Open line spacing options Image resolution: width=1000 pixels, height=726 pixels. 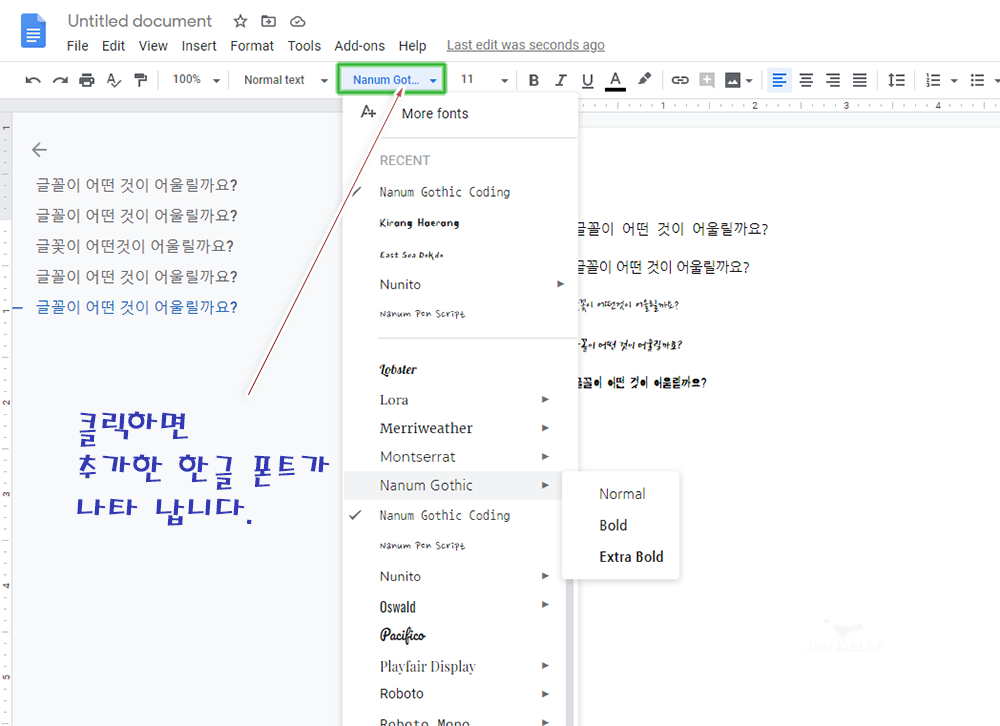(896, 80)
